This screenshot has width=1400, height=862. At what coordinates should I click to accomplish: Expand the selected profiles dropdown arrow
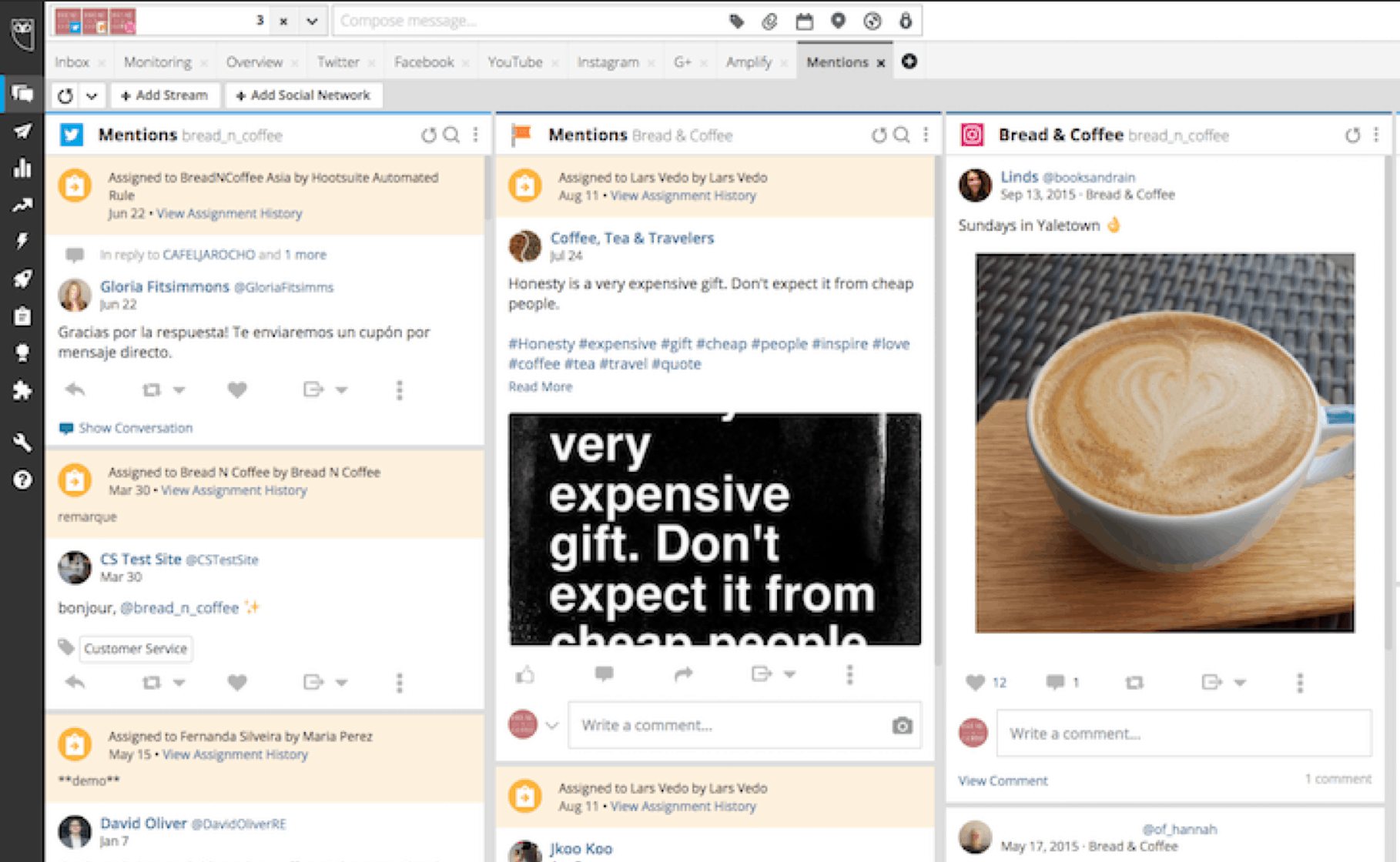(312, 21)
